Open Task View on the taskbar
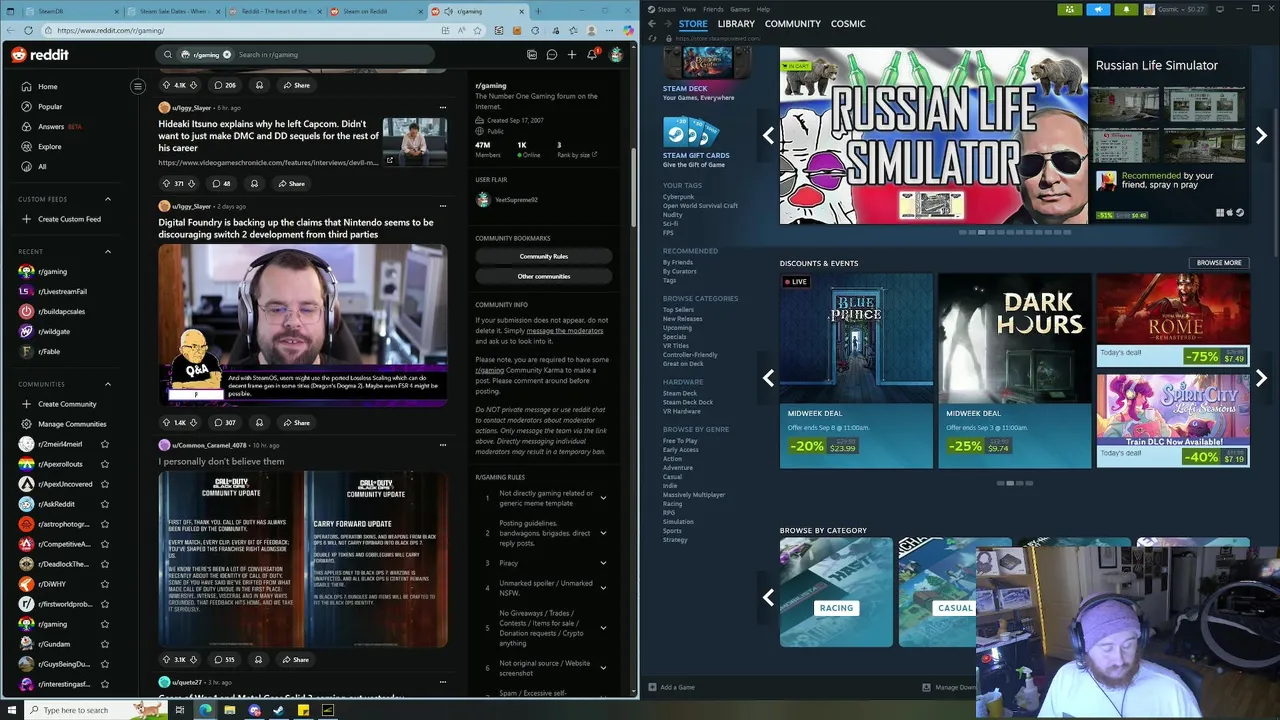The image size is (1280, 720). click(x=179, y=710)
